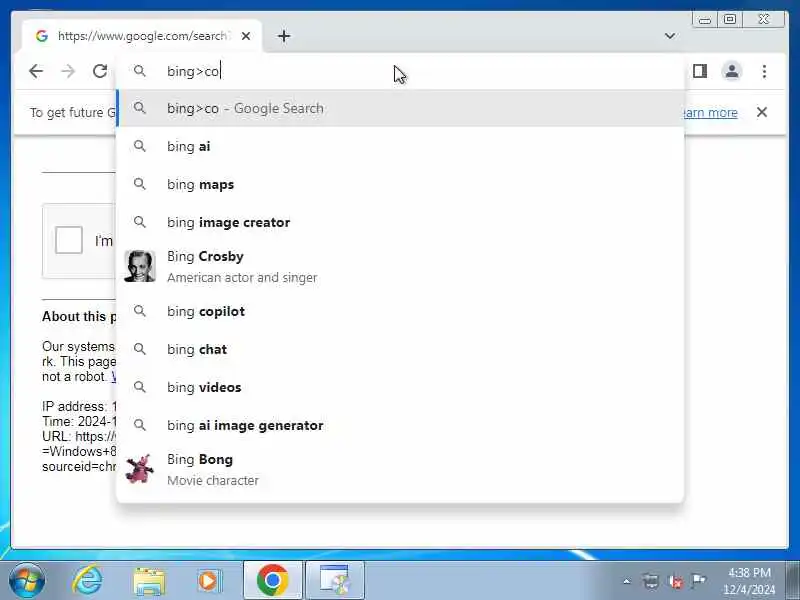The width and height of the screenshot is (800, 600).
Task: Select 'bing videos' suggestion
Action: coord(401,387)
